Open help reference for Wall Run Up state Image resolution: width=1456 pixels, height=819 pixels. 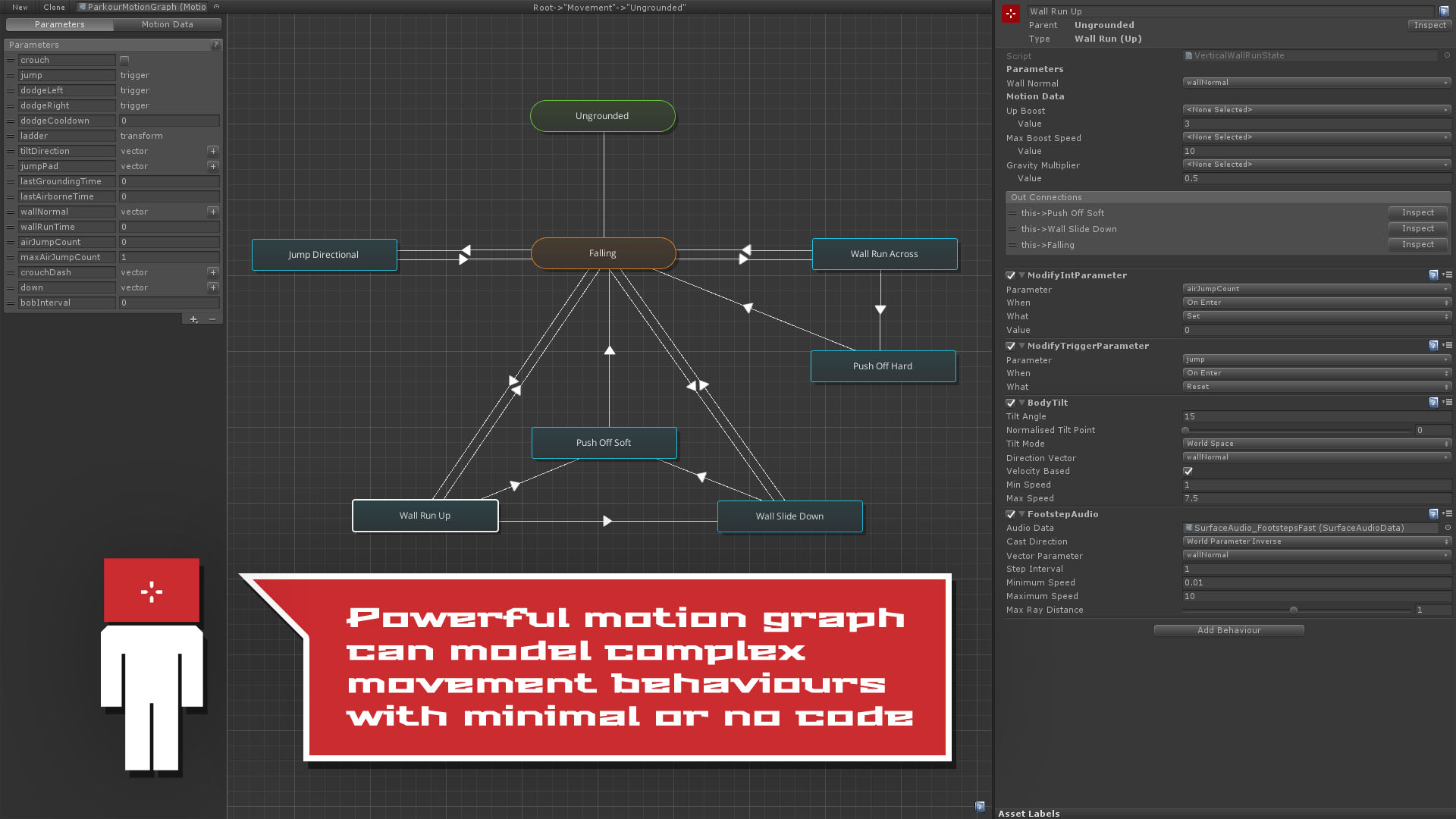(x=1444, y=11)
